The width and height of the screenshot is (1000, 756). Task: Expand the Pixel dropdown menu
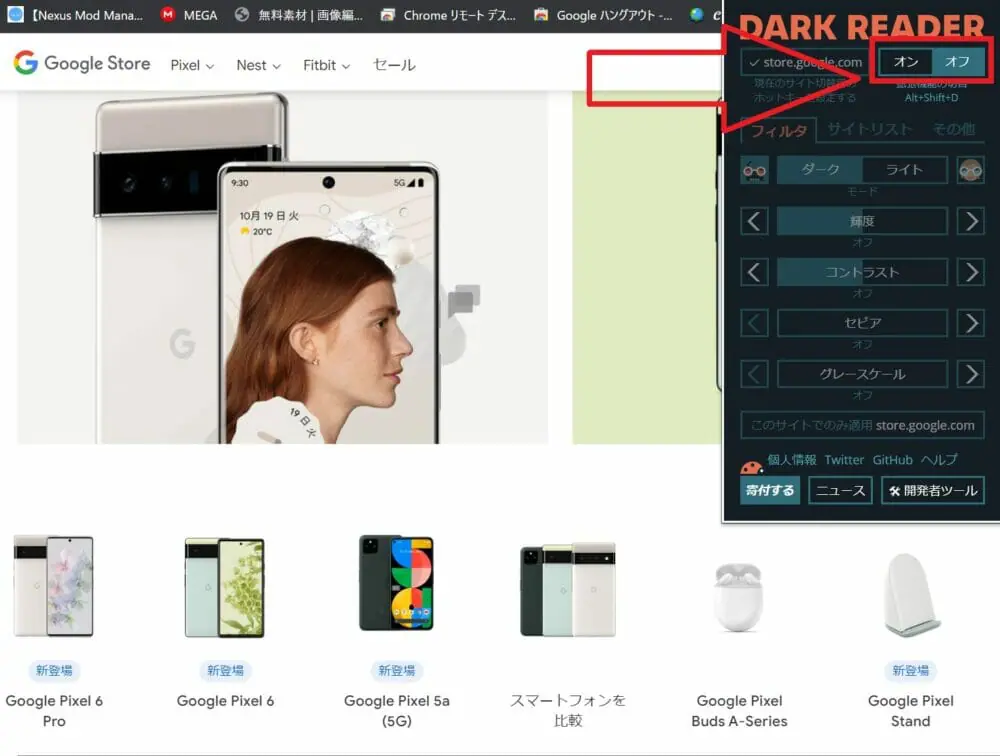[x=192, y=65]
